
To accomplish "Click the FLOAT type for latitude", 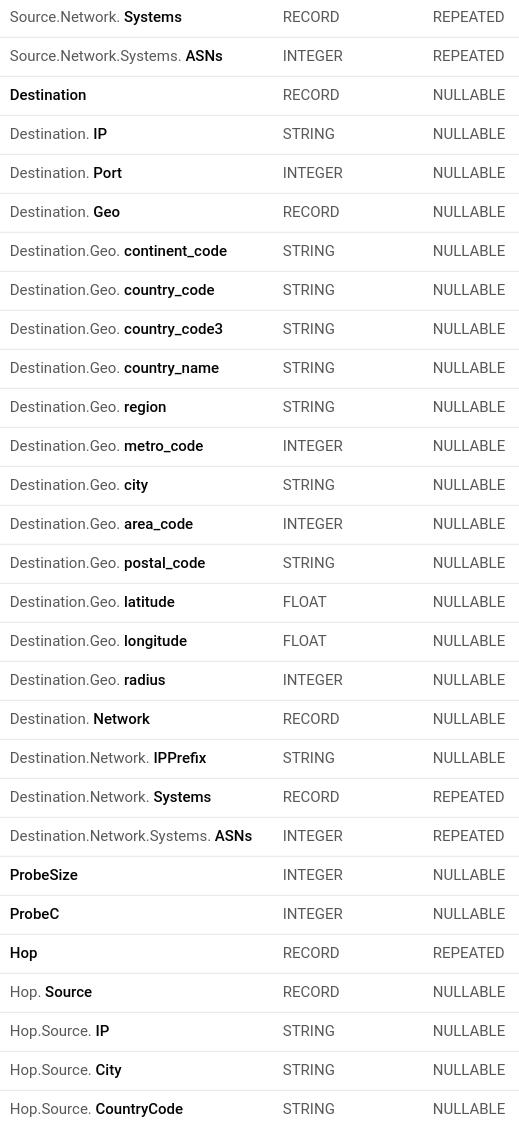I will click(x=304, y=602).
